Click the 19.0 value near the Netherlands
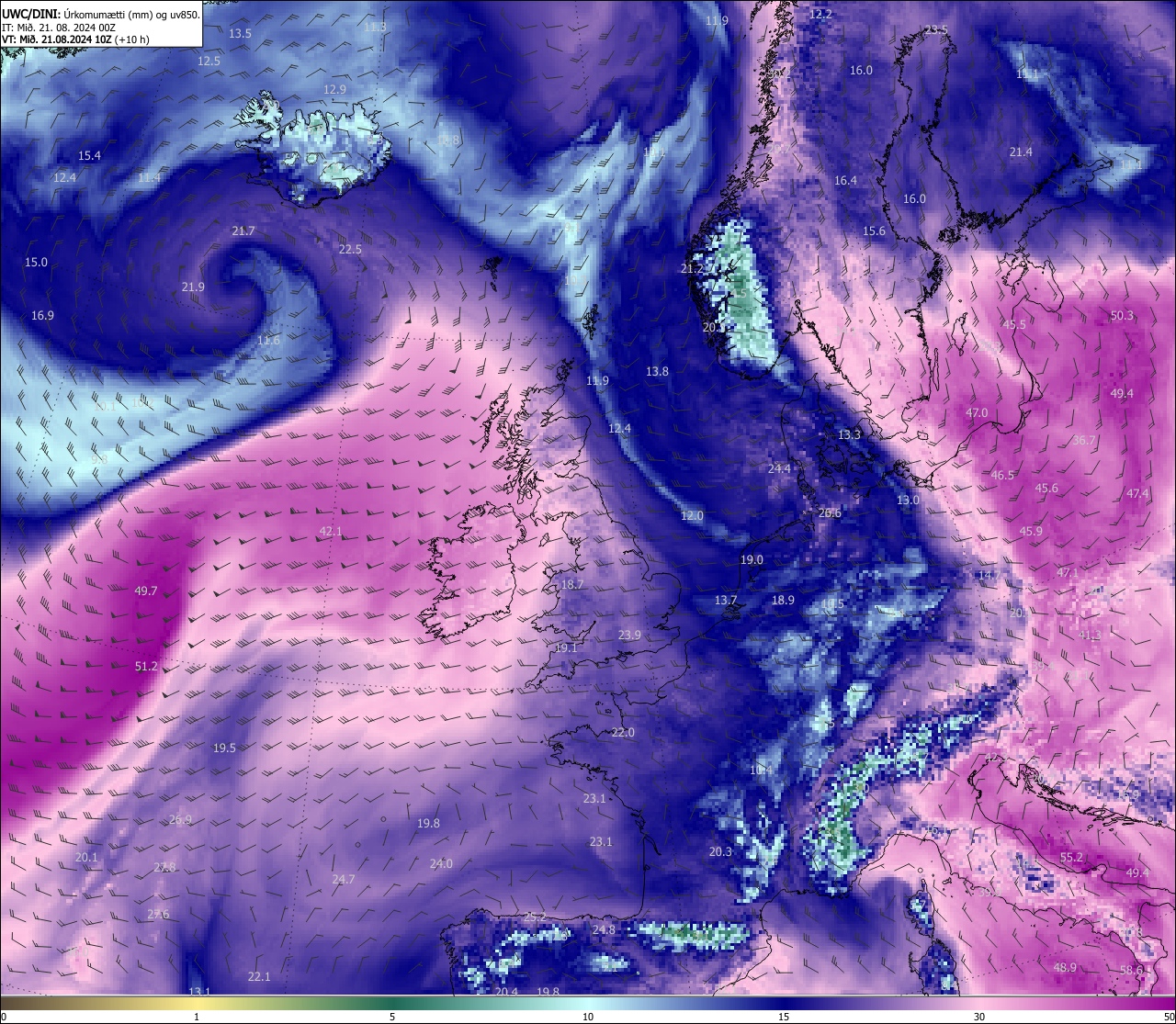The image size is (1176, 1024). [x=752, y=559]
